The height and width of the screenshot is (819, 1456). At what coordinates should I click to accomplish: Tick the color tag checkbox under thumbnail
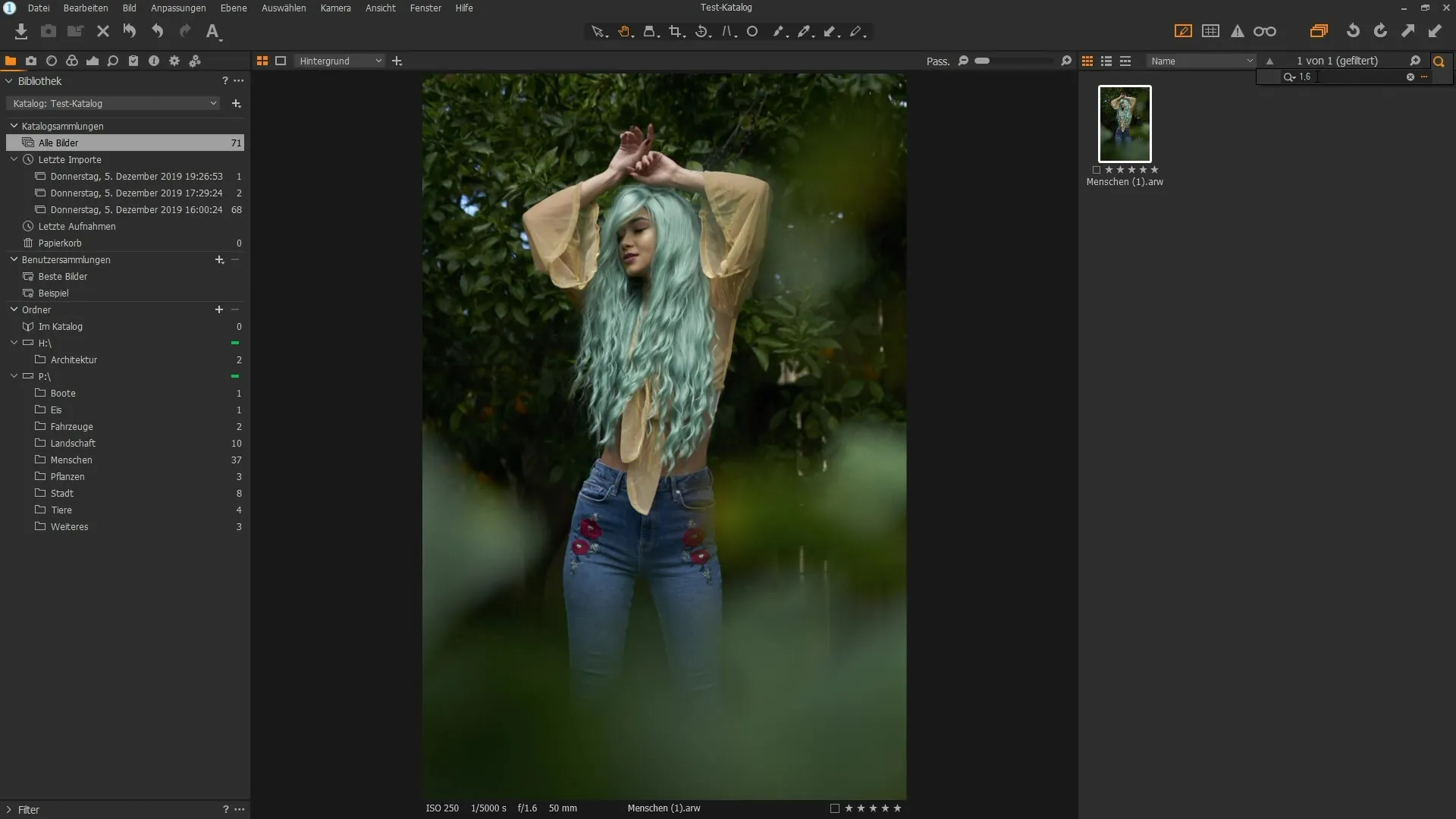[1097, 170]
